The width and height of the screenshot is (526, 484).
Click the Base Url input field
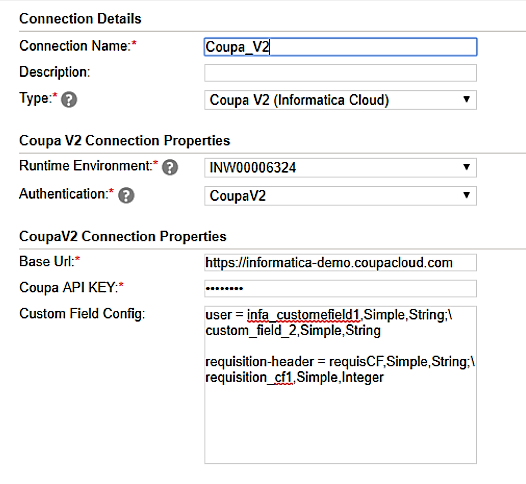340,262
